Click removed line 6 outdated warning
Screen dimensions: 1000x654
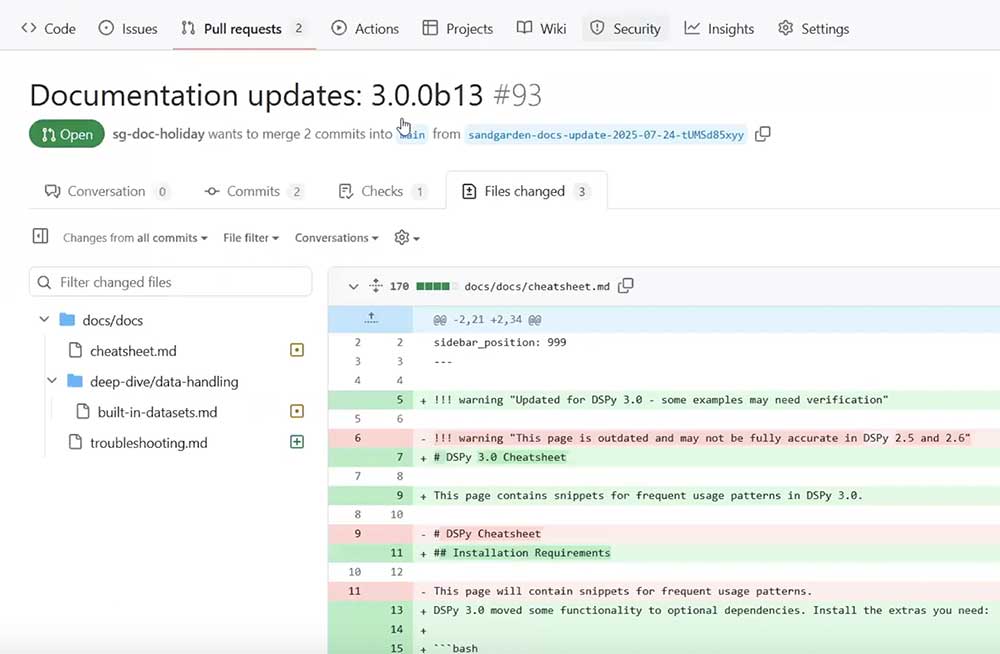coord(702,438)
